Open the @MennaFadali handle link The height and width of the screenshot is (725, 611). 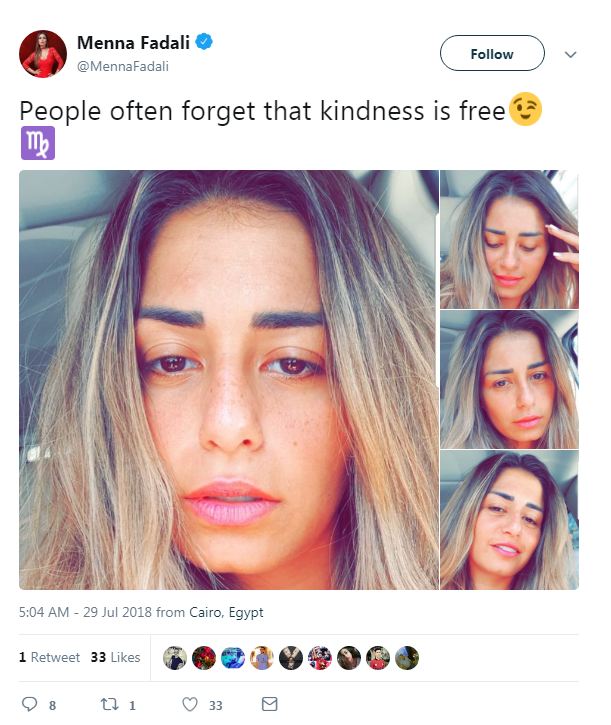(x=123, y=67)
